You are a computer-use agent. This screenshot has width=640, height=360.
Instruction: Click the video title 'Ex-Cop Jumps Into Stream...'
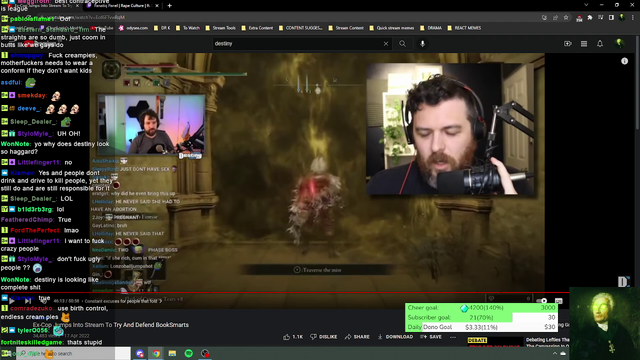111,325
